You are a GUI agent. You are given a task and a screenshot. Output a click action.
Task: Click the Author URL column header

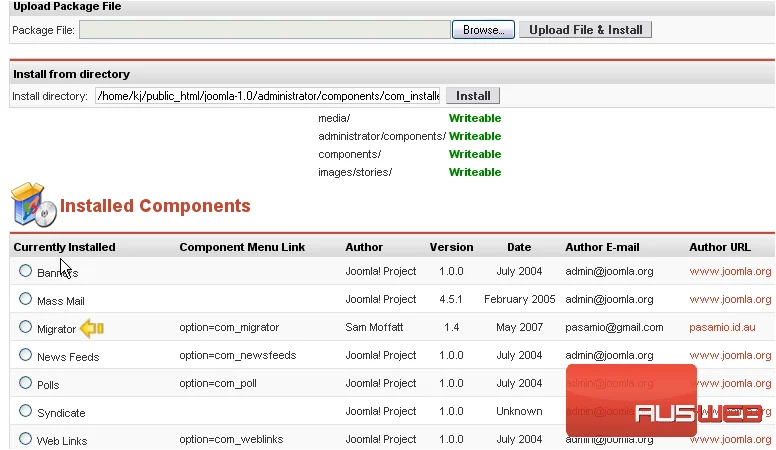tap(720, 247)
